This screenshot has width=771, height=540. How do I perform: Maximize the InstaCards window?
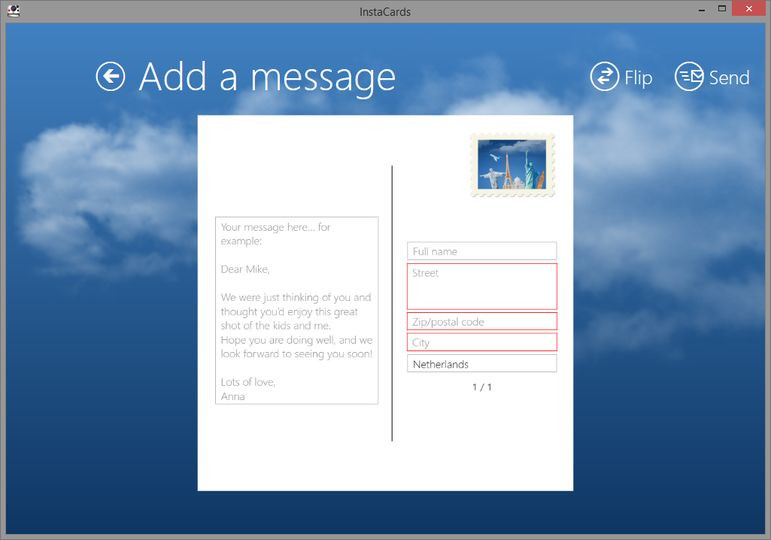click(x=722, y=9)
